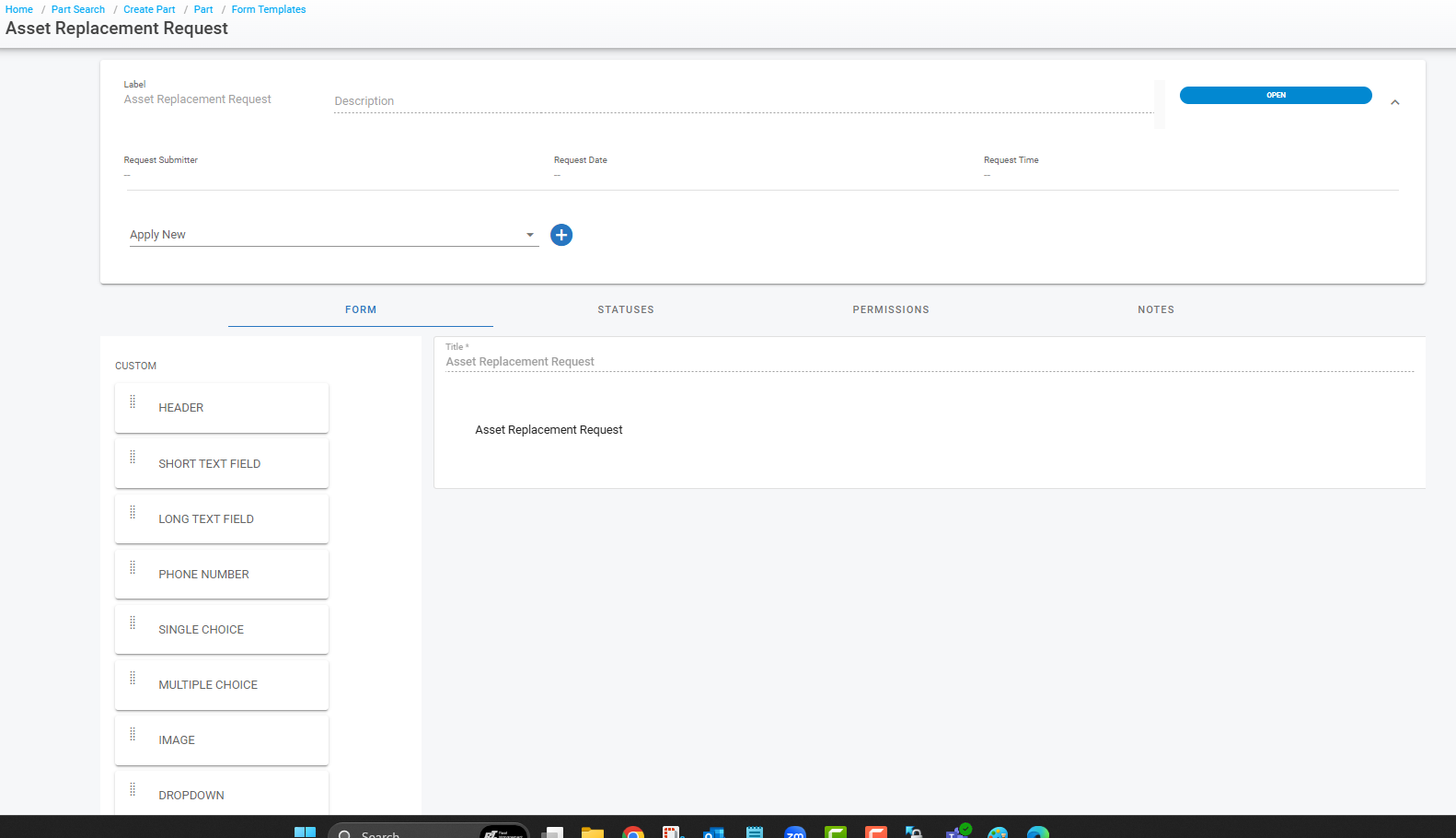Click the blue plus add button
The height and width of the screenshot is (838, 1456).
pos(561,235)
